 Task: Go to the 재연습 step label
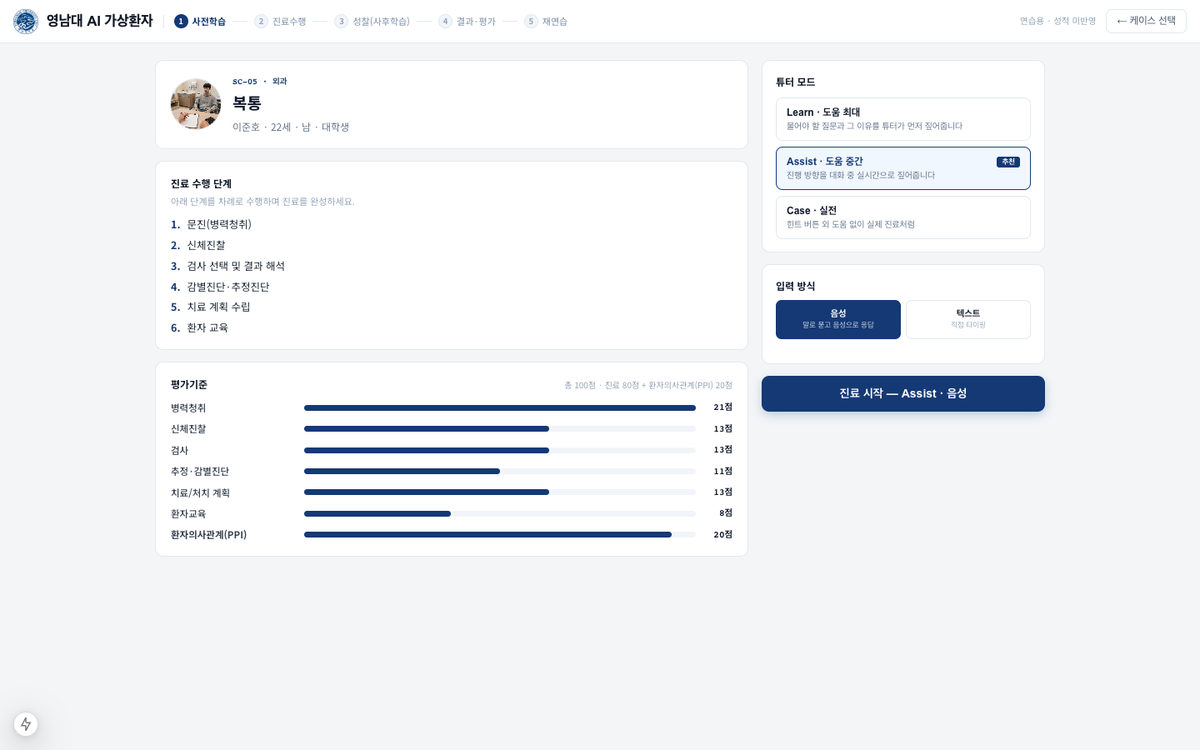555,21
